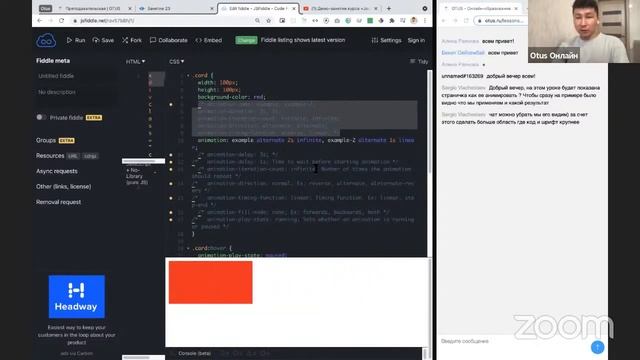Collapse the .cord rule fold arrow
This screenshot has height=360, width=640.
click(188, 76)
